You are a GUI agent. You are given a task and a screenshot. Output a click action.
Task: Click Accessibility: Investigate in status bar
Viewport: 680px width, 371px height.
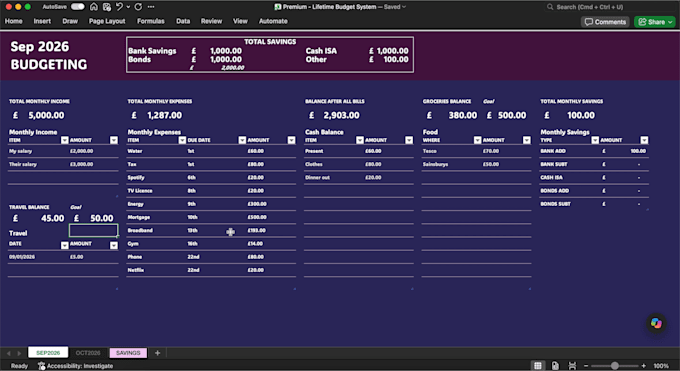coord(75,366)
